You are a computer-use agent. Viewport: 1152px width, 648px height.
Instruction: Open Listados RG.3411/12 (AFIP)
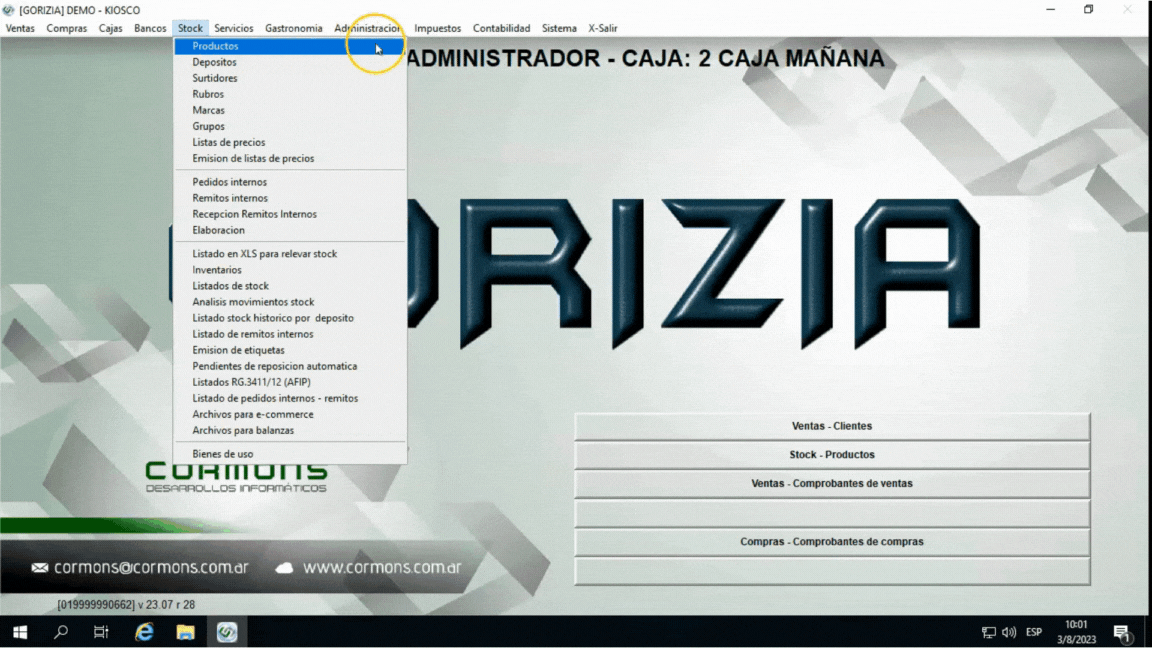point(289,382)
